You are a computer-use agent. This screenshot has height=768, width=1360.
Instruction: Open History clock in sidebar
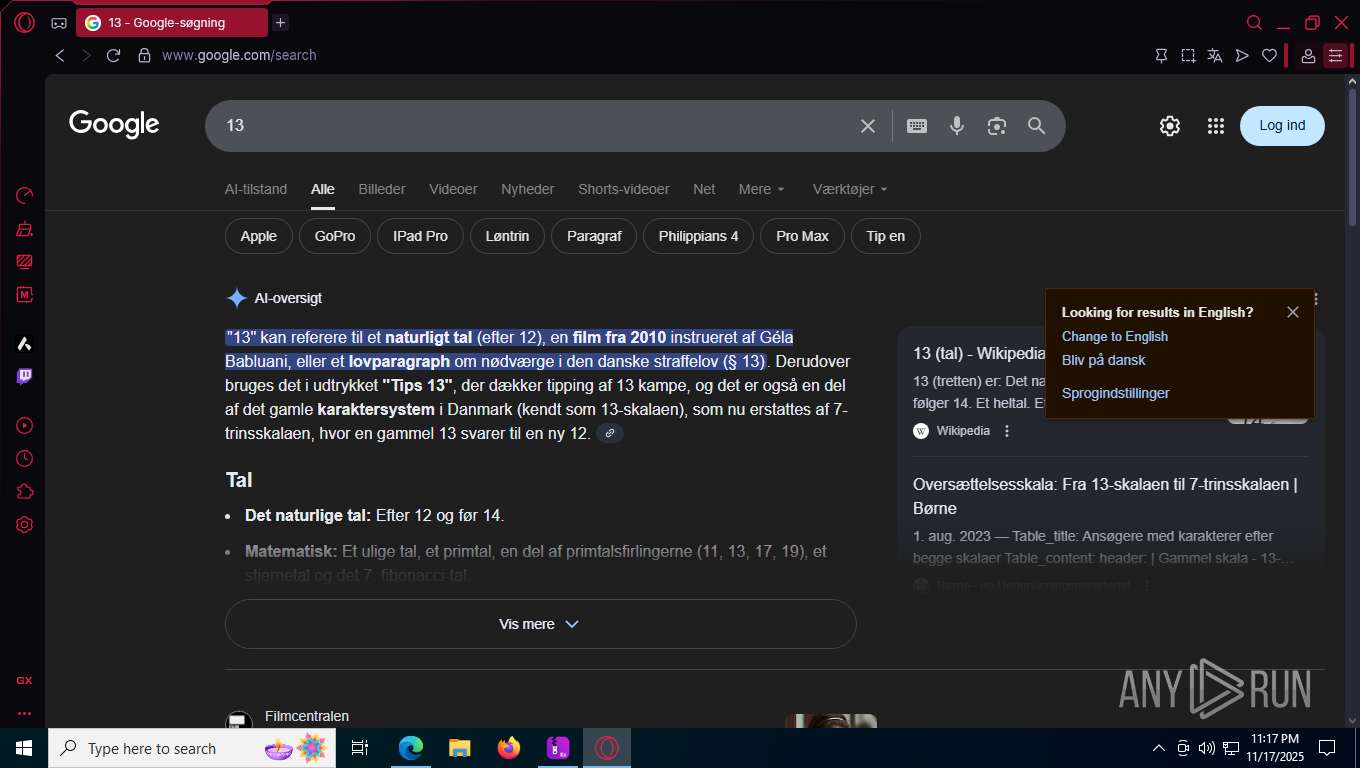(25, 459)
